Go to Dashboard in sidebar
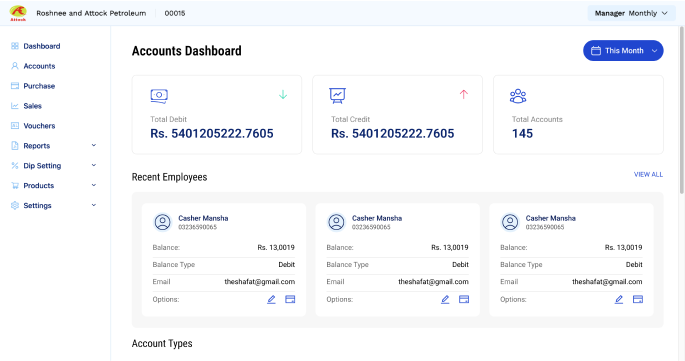This screenshot has width=685, height=361. (x=42, y=46)
